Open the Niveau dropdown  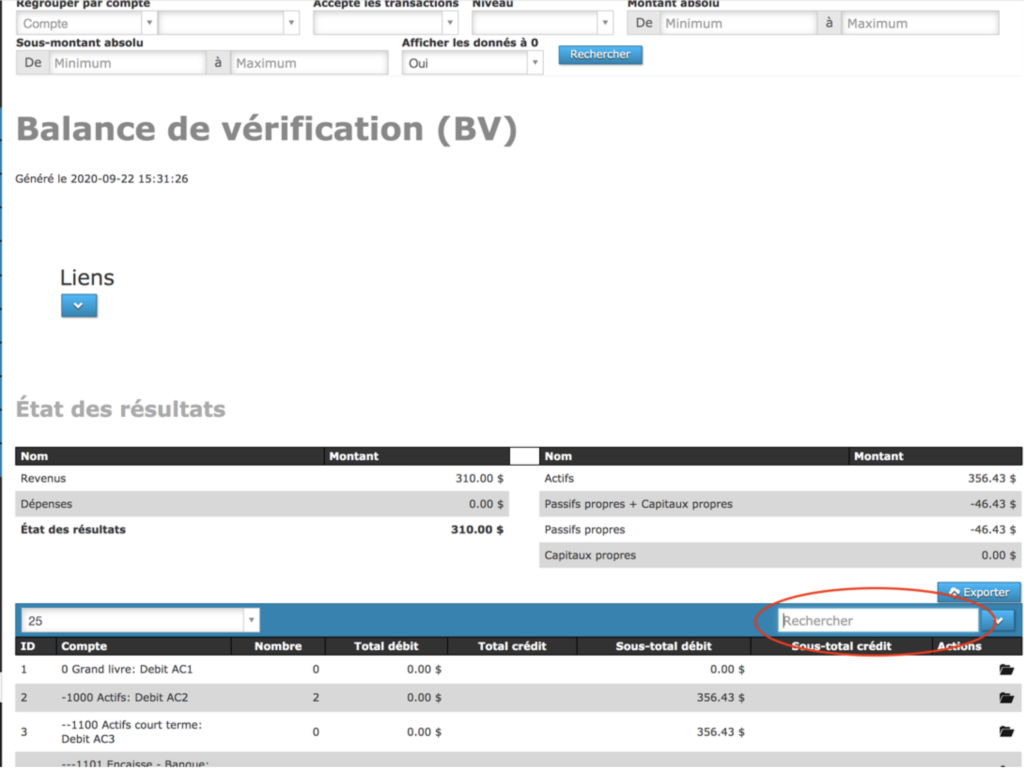click(x=542, y=23)
